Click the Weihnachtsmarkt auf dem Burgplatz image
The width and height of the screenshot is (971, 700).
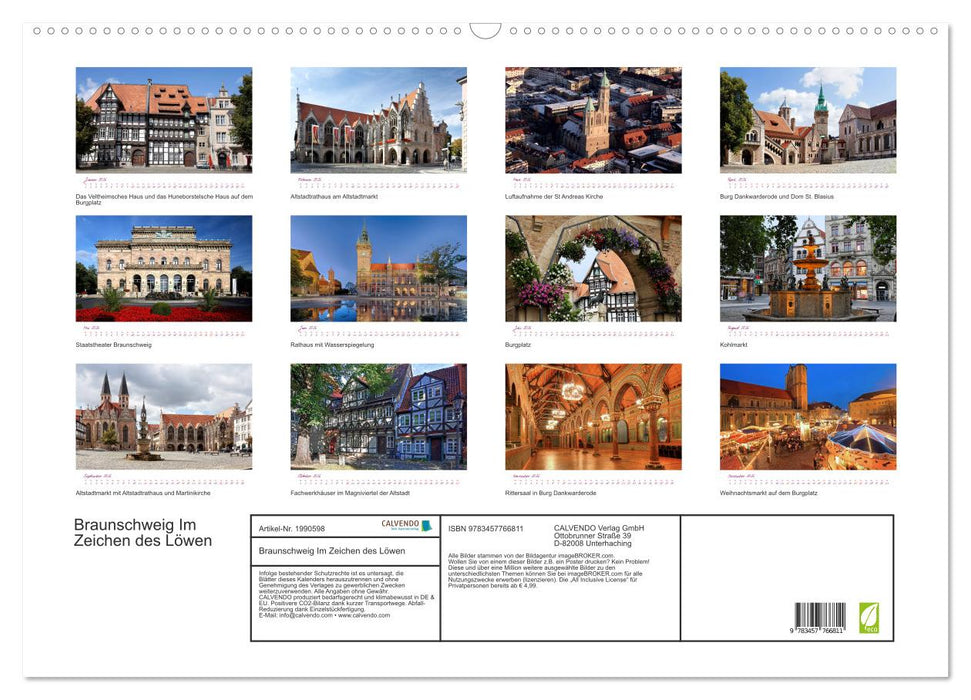tap(807, 418)
